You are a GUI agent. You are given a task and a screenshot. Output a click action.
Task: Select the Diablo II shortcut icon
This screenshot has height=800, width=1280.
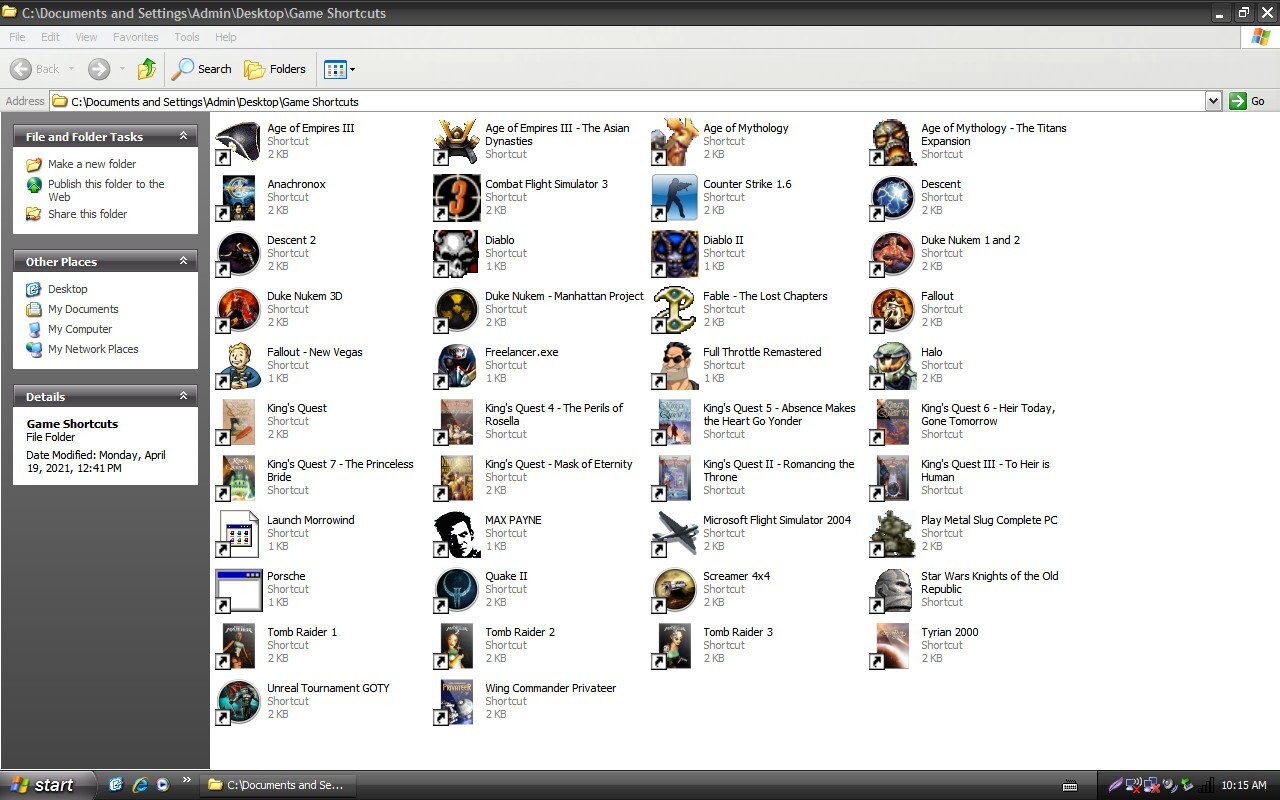click(x=674, y=254)
